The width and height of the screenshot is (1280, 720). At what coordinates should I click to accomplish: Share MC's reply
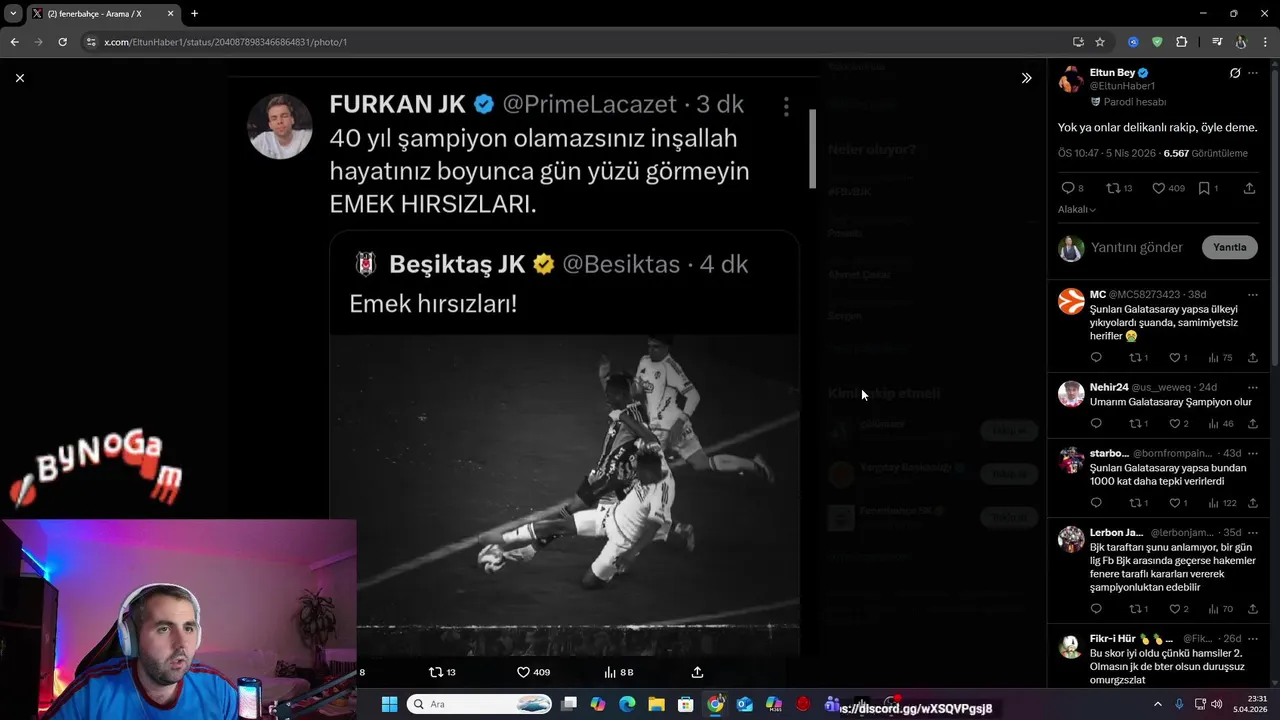1252,358
